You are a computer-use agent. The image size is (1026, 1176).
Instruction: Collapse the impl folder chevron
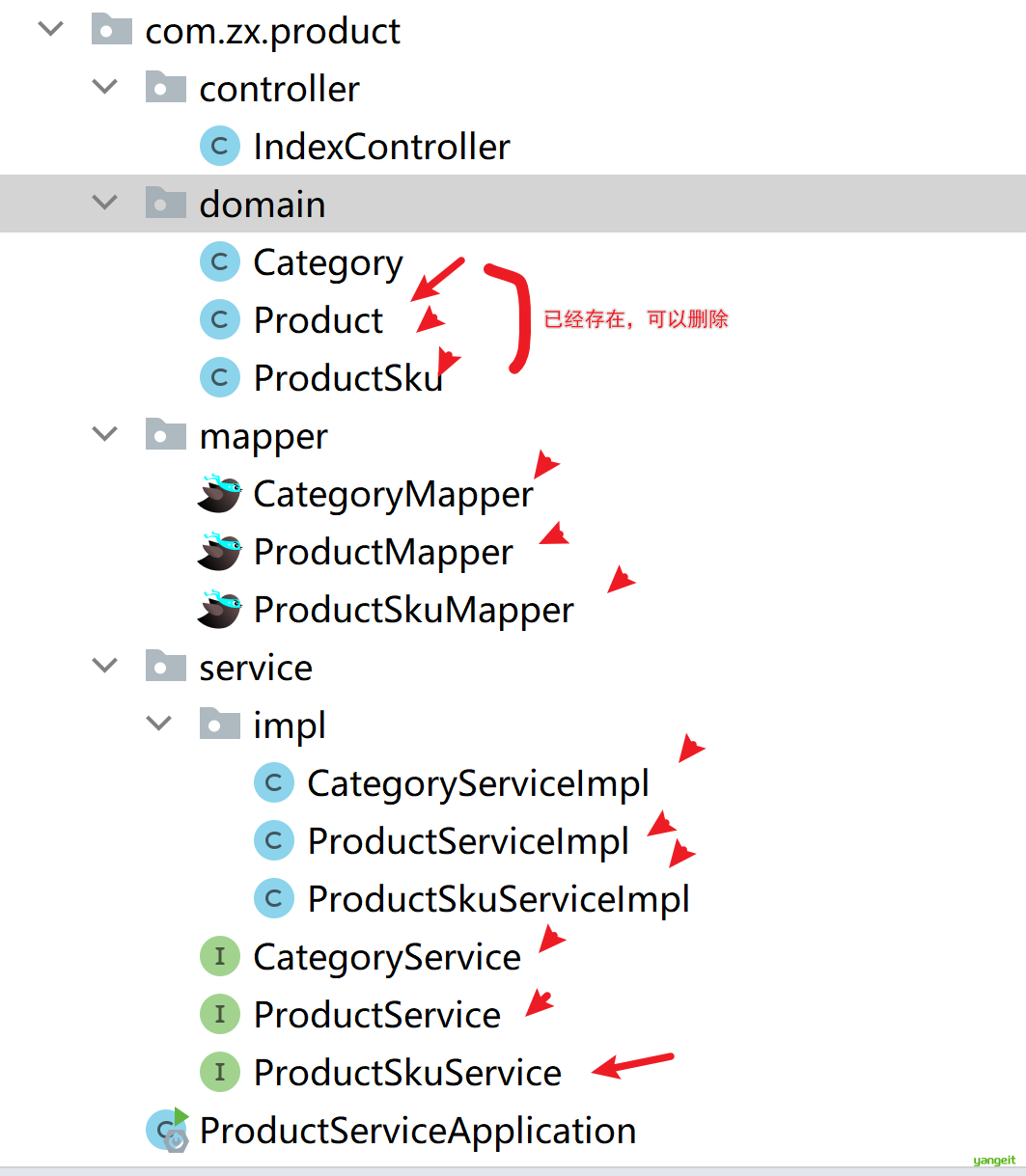pyautogui.click(x=158, y=725)
